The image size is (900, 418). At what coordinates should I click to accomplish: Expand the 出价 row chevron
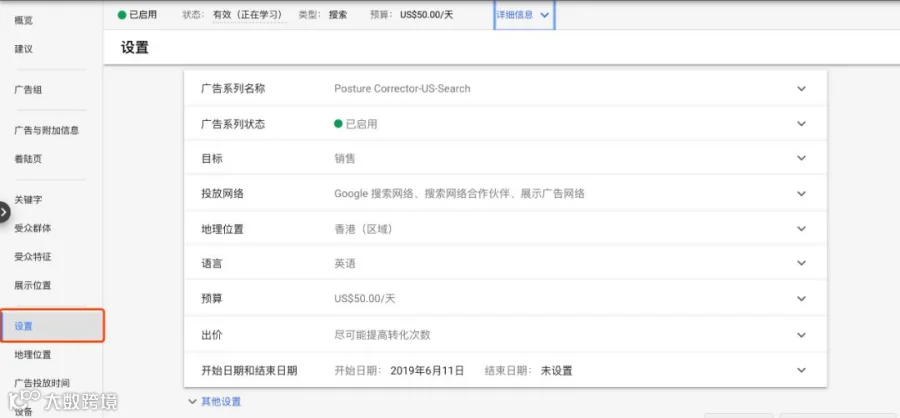801,335
